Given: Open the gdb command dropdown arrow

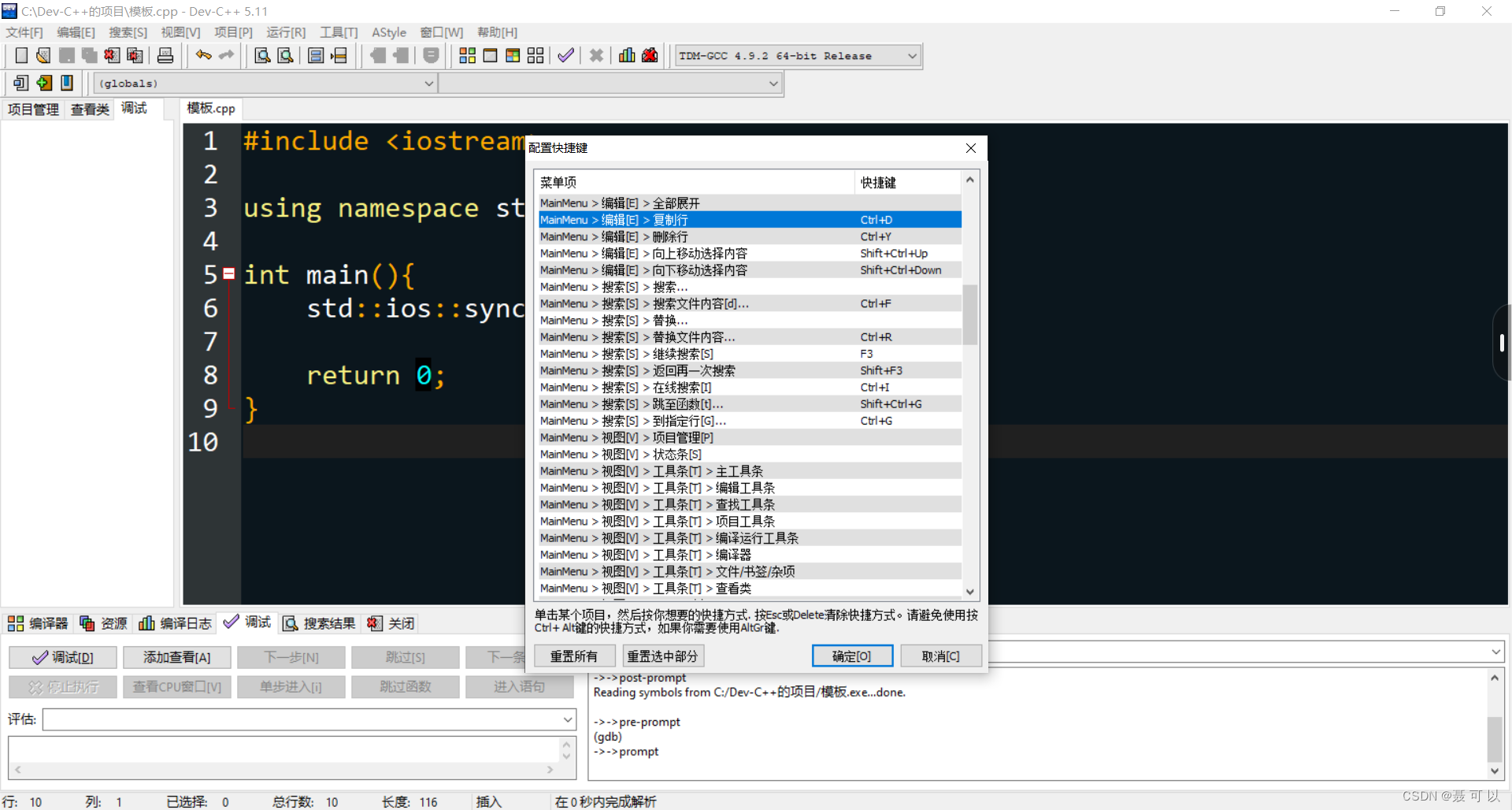Looking at the screenshot, I should pos(1495,652).
